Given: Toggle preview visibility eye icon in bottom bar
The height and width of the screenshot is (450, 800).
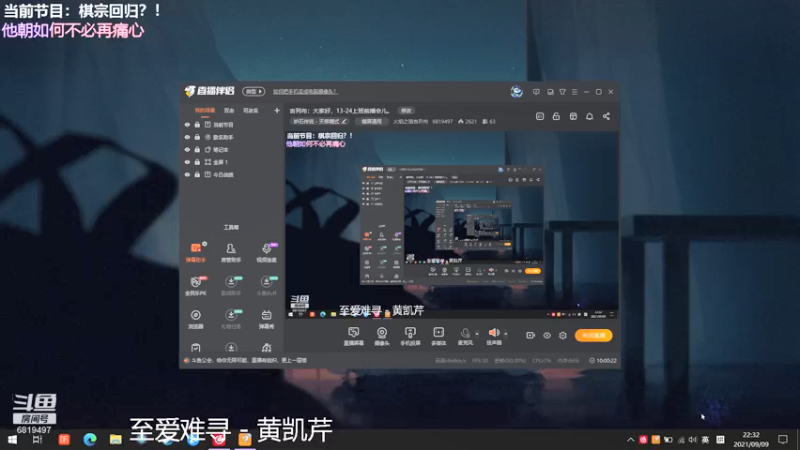Looking at the screenshot, I should point(546,335).
